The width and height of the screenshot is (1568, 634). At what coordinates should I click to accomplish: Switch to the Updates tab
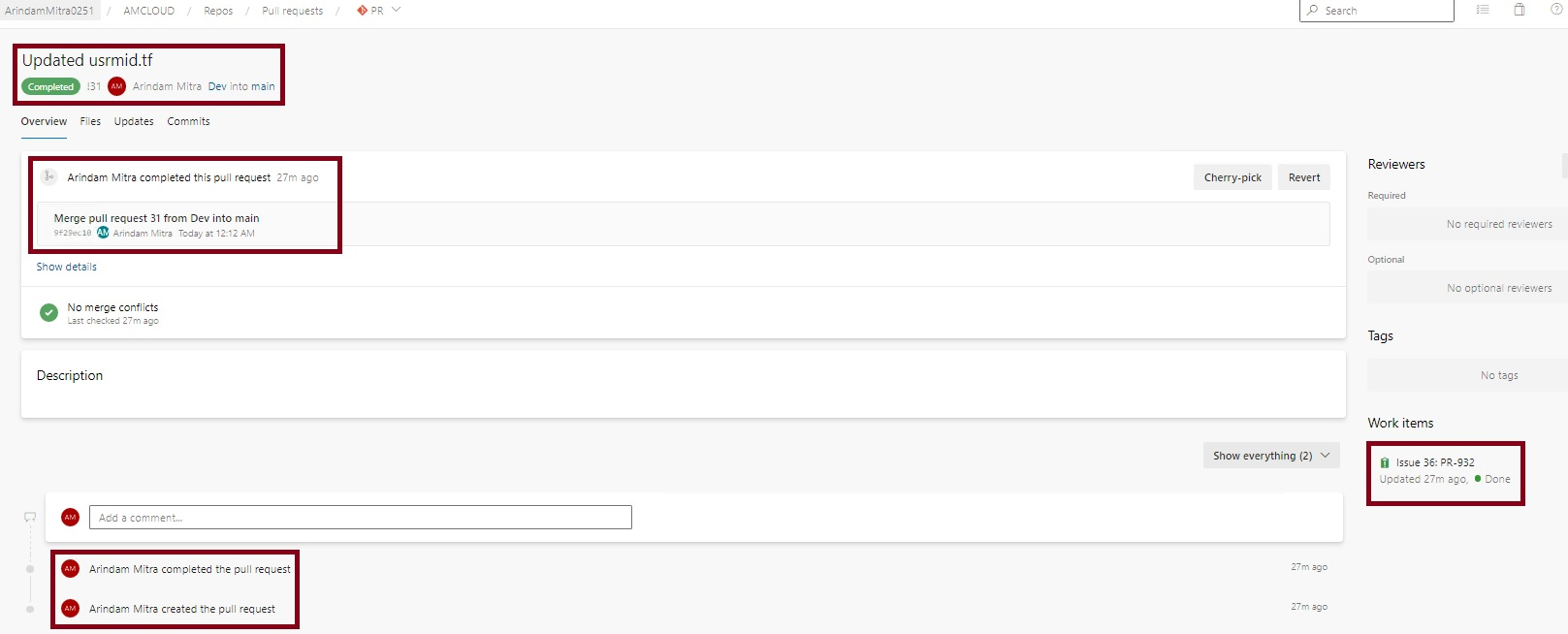(x=134, y=121)
